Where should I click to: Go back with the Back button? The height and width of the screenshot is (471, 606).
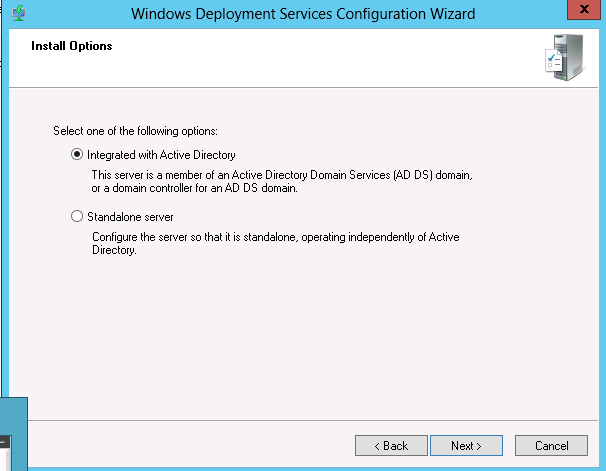[x=391, y=445]
